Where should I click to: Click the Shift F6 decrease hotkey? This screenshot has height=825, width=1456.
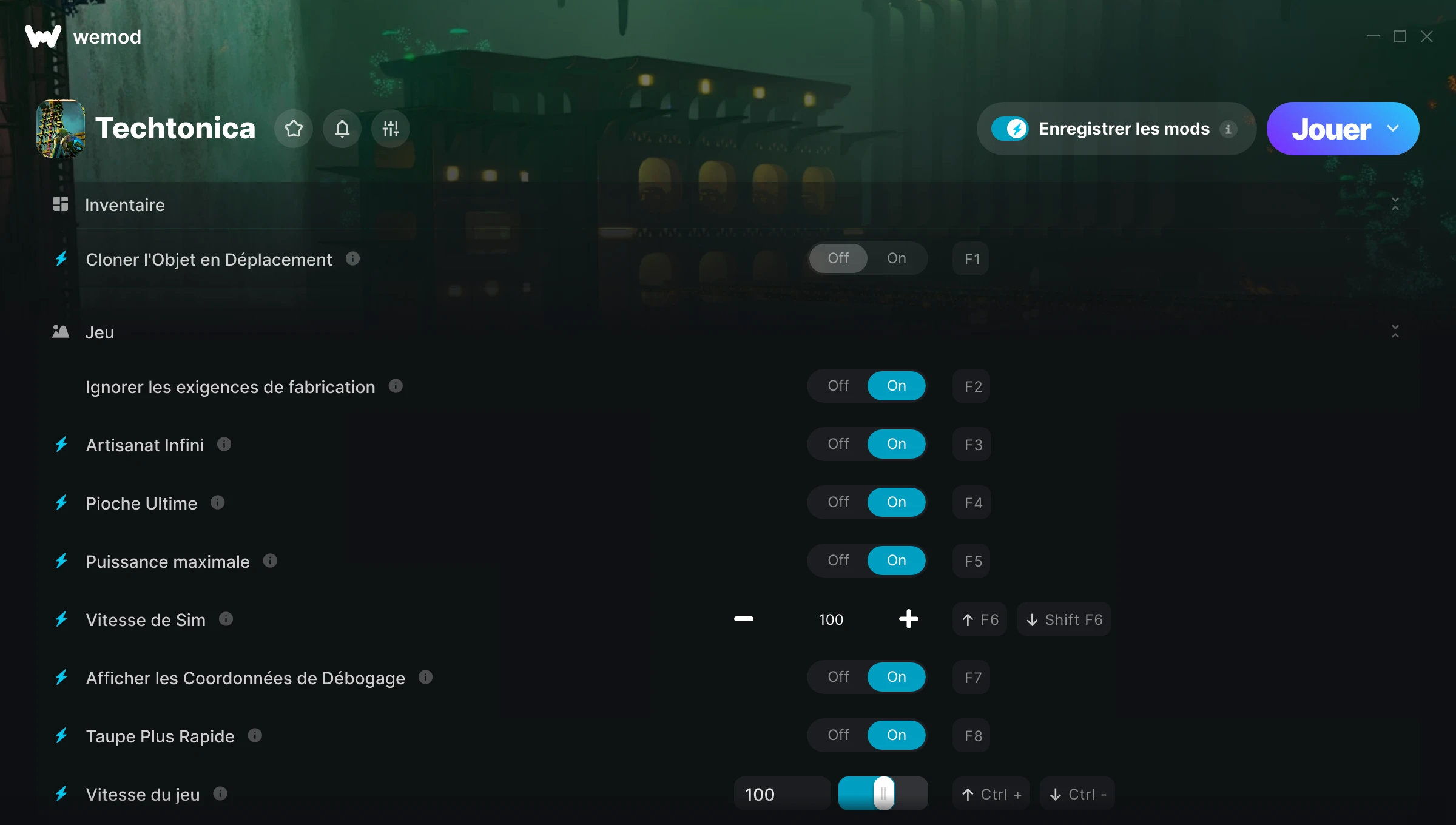pos(1063,619)
